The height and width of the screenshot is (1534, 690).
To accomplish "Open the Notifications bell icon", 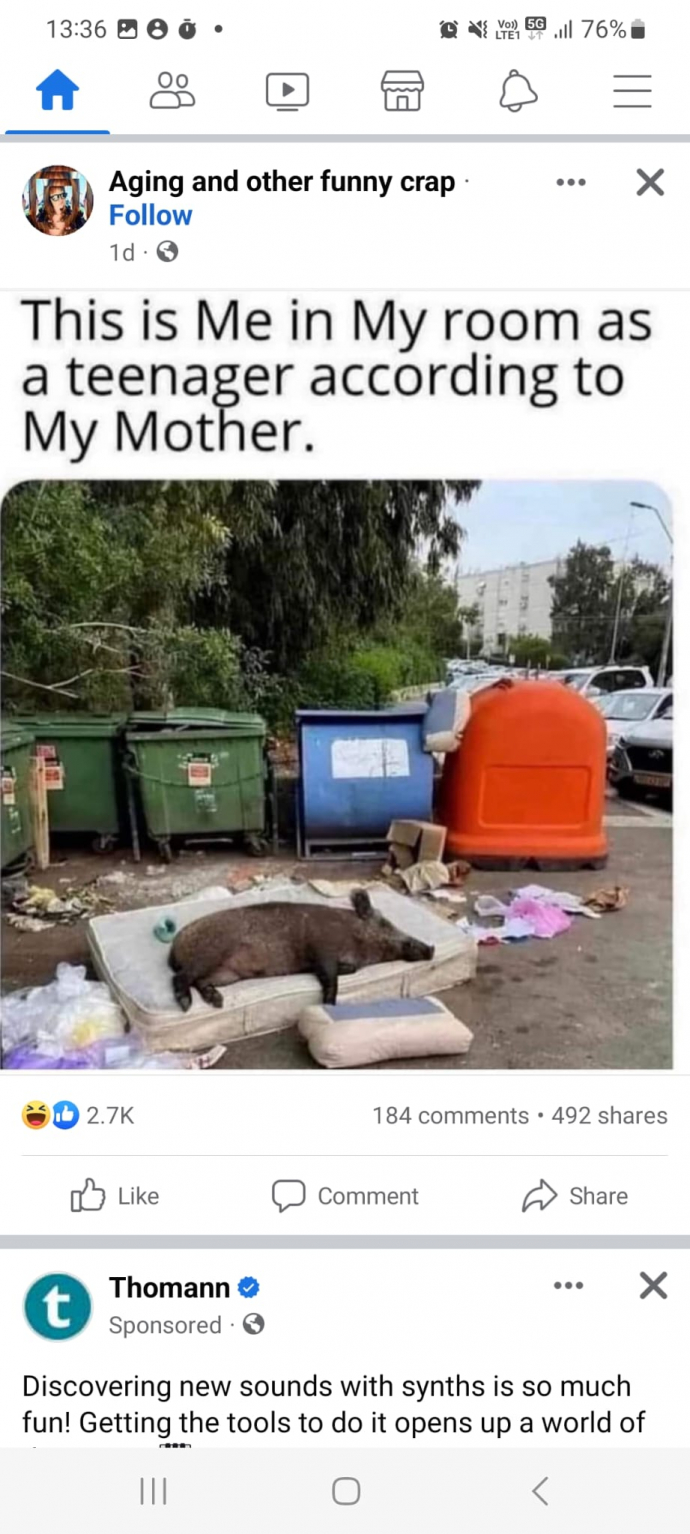I will [x=517, y=92].
